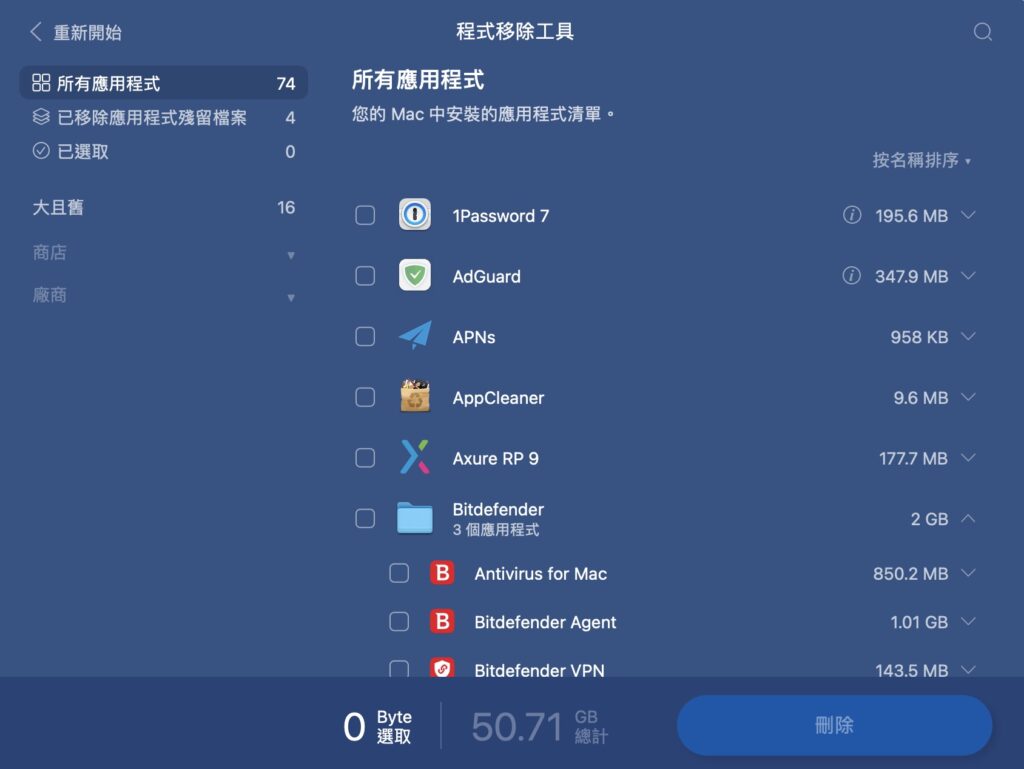Click the Bitdefender folder icon
The image size is (1024, 769).
415,518
